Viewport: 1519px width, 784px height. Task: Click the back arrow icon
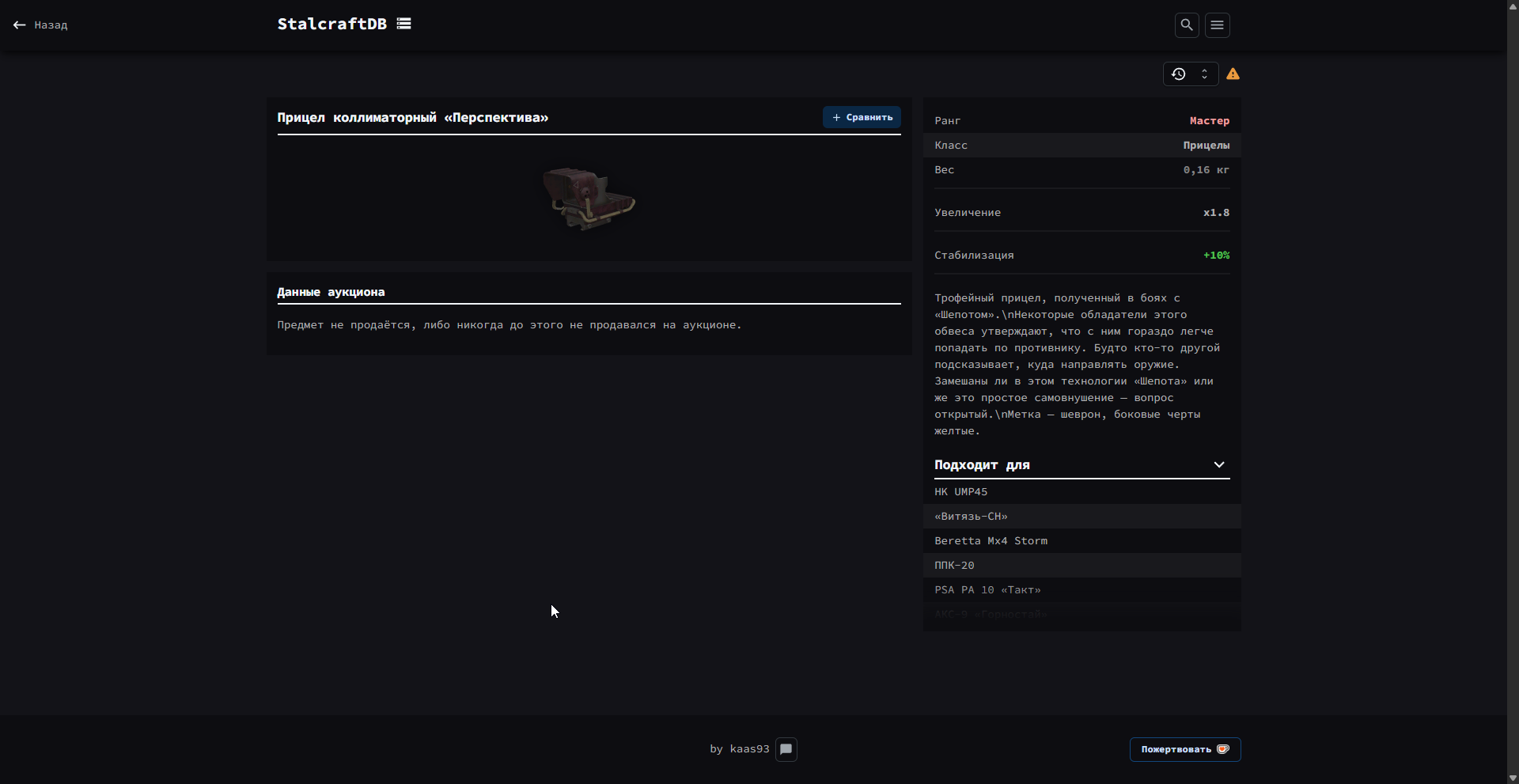click(20, 25)
